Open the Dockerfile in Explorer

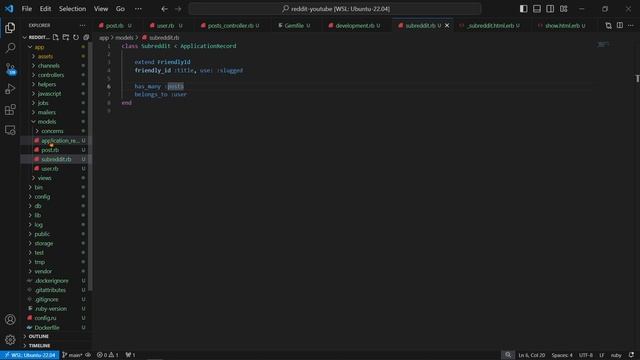click(47, 327)
